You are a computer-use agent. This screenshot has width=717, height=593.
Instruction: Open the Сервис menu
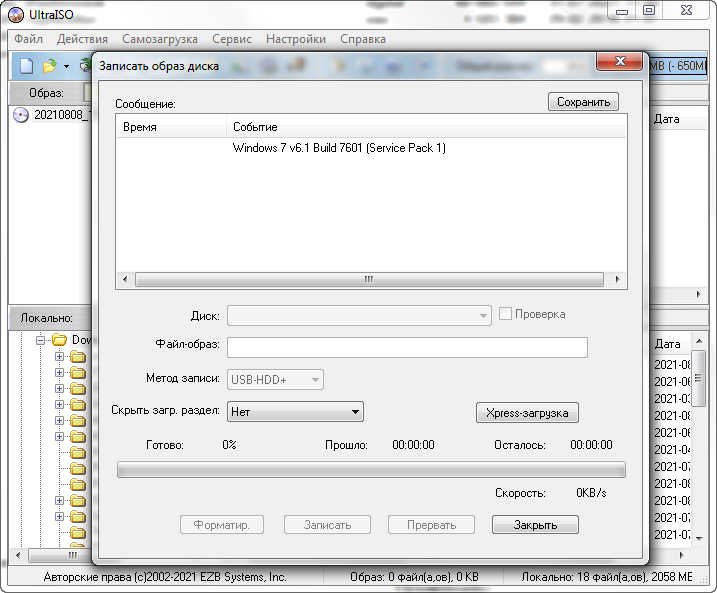click(232, 39)
